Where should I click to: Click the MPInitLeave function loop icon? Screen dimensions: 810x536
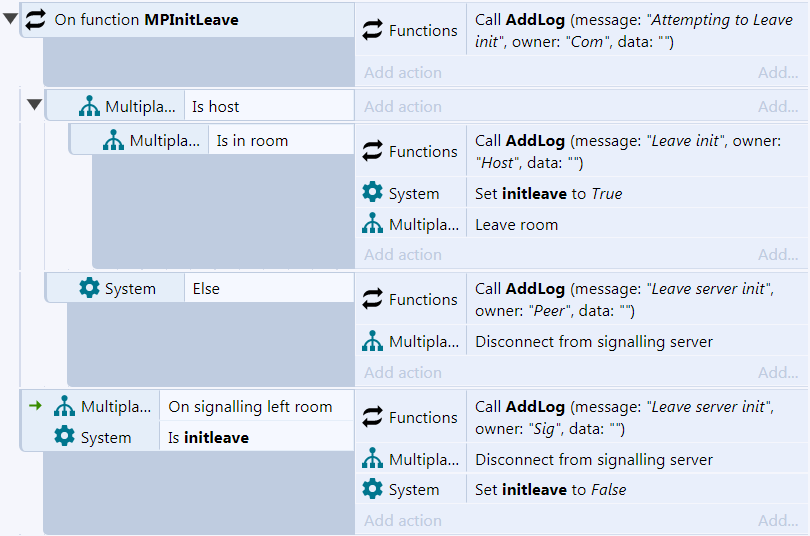pyautogui.click(x=36, y=20)
